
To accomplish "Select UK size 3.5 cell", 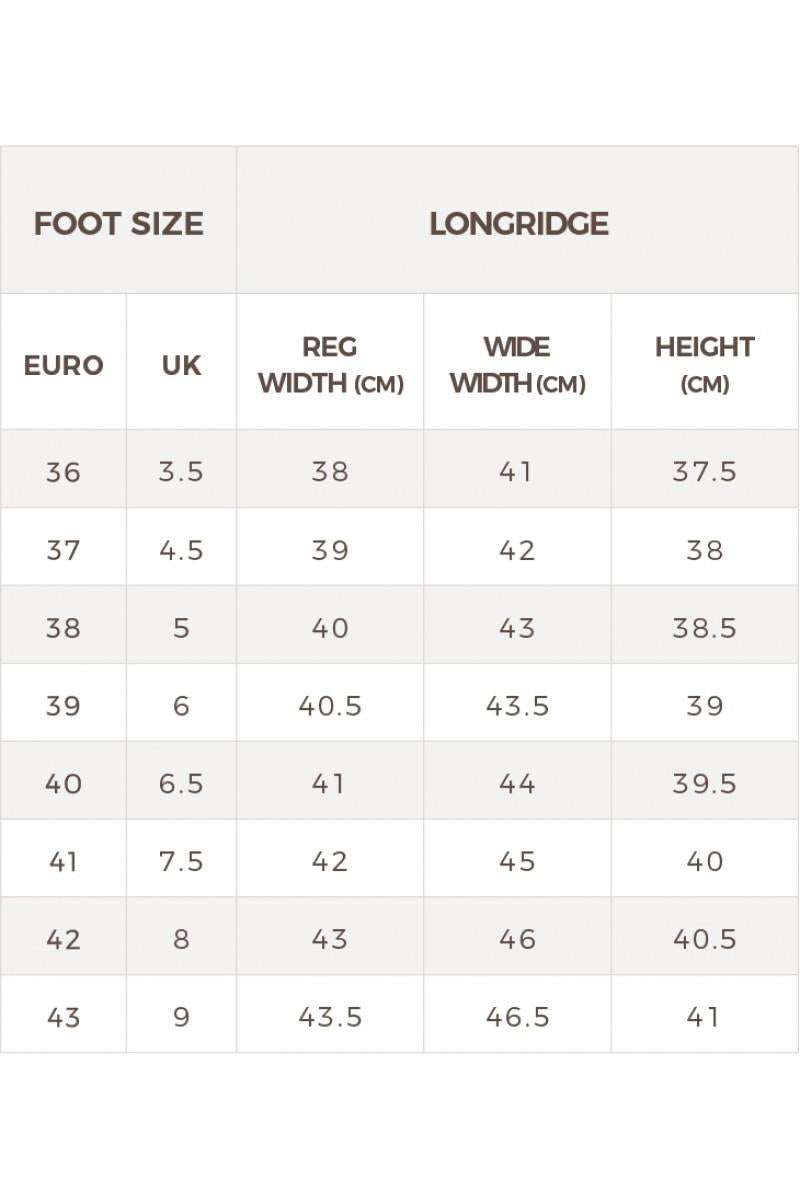I will point(181,471).
